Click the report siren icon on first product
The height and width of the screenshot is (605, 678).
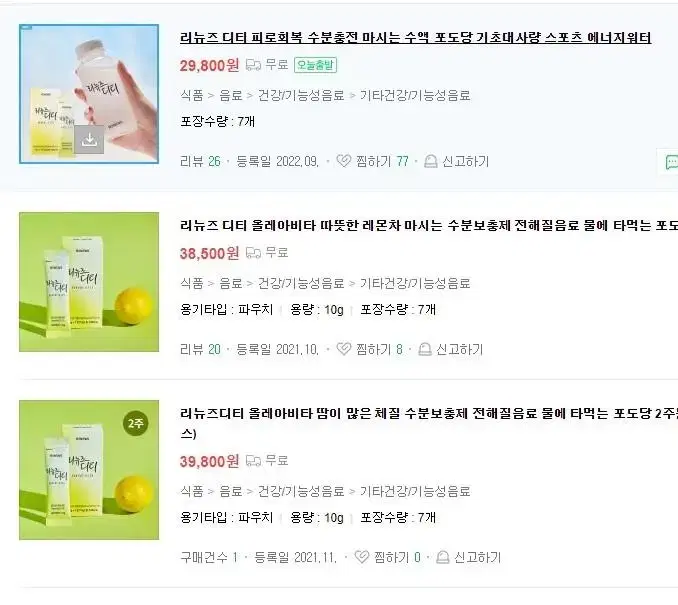(430, 161)
